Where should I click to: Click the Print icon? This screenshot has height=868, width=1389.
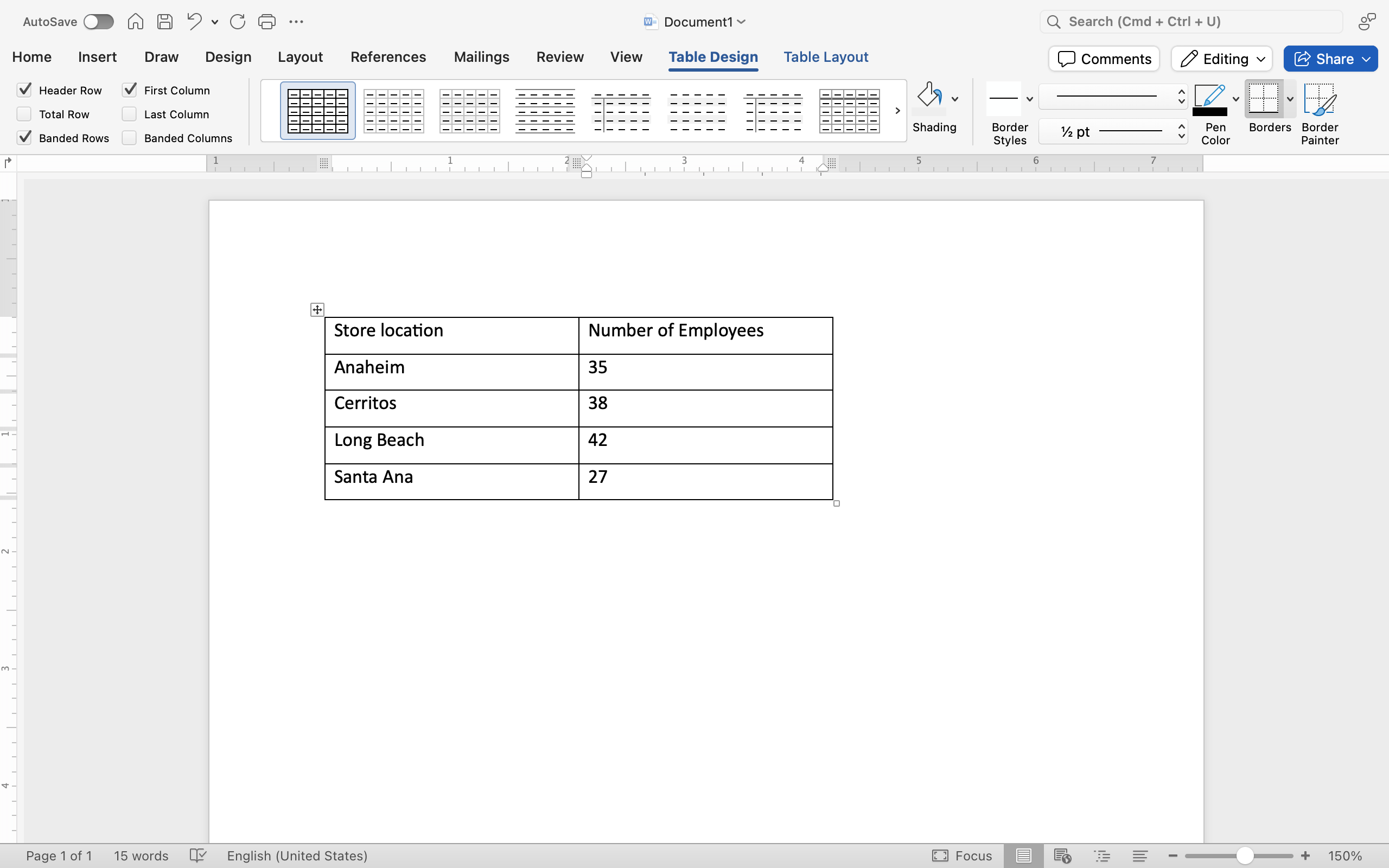point(267,22)
